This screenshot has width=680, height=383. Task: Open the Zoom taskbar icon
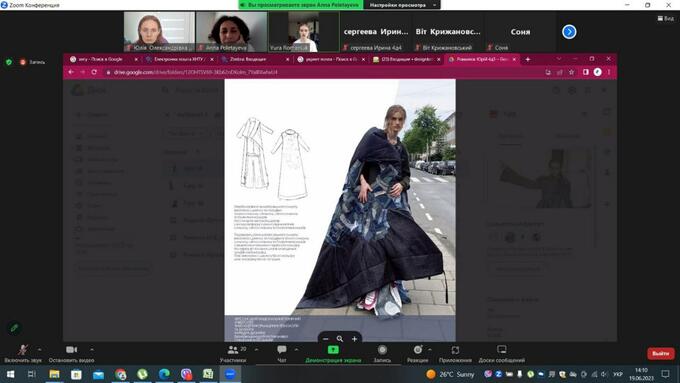[230, 374]
